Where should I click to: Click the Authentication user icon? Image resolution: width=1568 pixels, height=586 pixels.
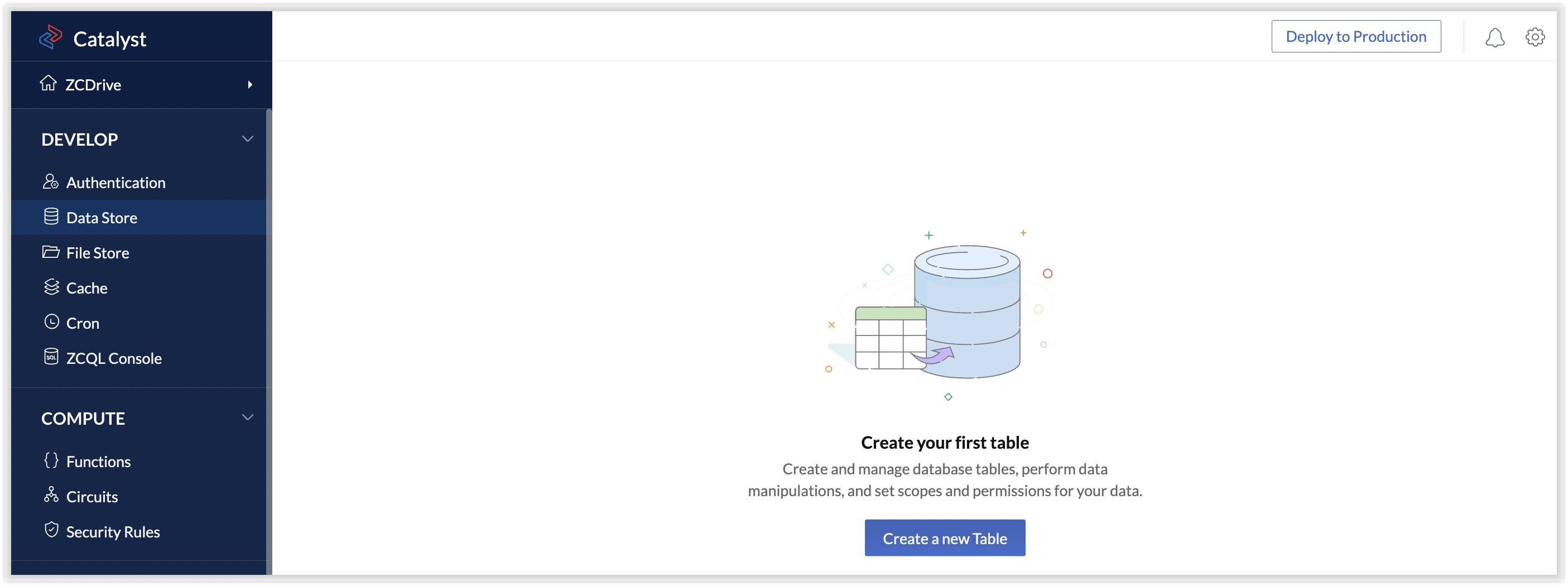click(x=51, y=182)
